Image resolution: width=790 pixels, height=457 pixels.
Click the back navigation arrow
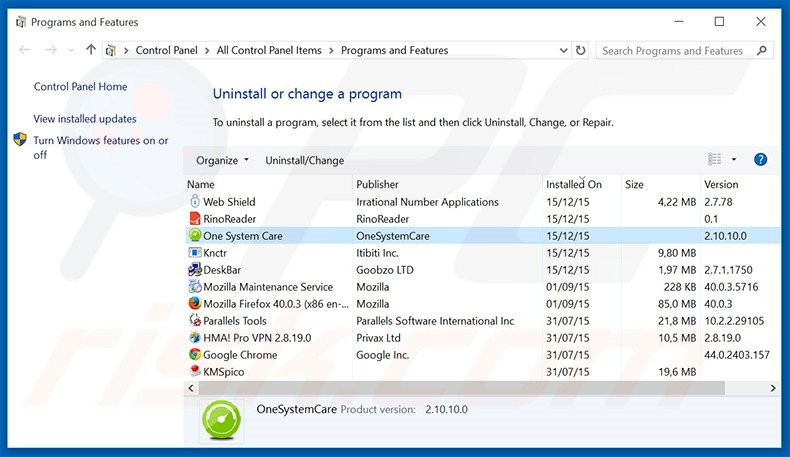pos(24,50)
